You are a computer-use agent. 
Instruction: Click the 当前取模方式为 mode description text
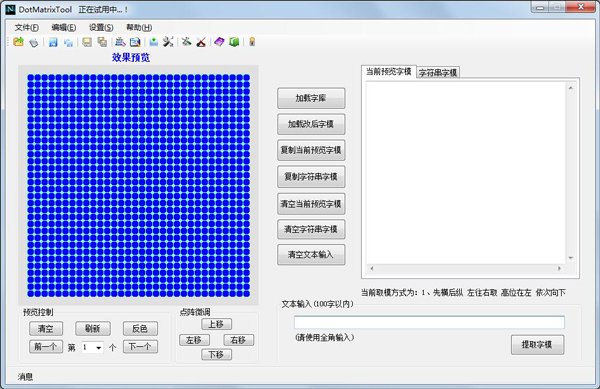(463, 293)
